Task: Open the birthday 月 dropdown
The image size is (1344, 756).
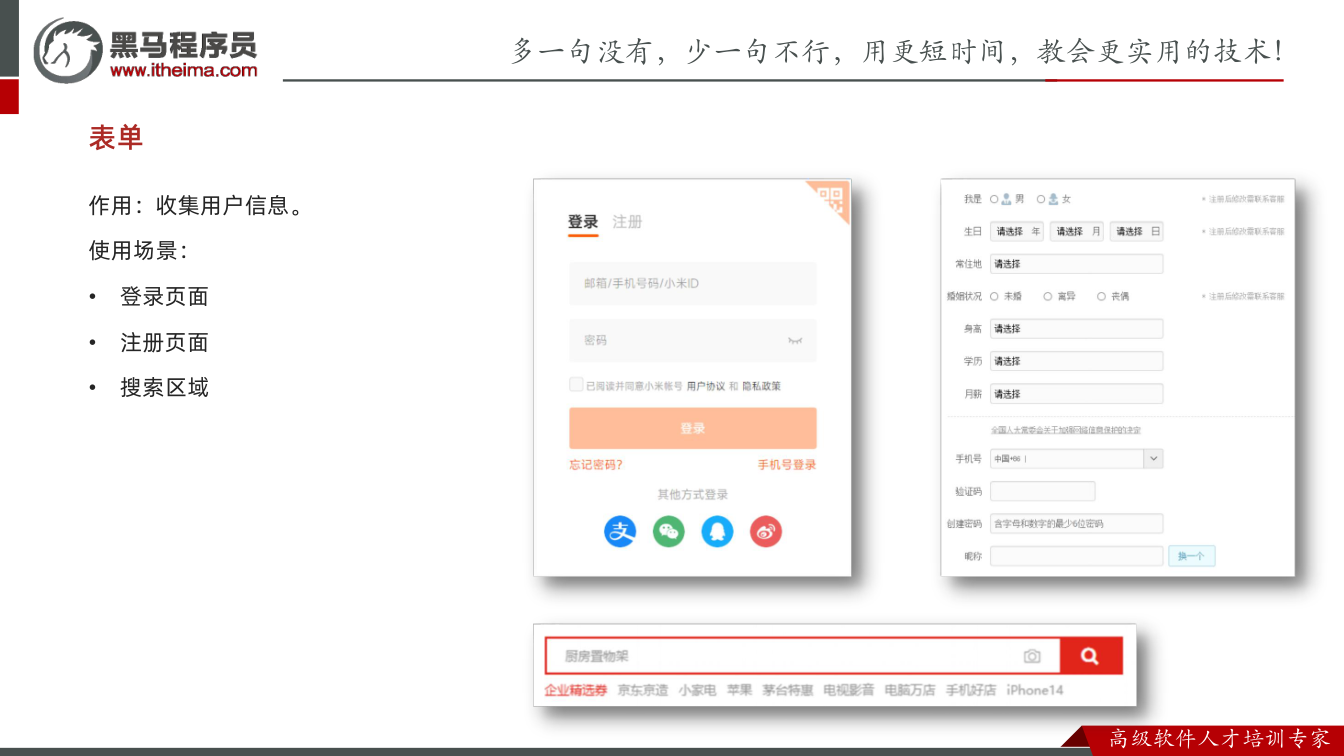Action: coord(1077,231)
